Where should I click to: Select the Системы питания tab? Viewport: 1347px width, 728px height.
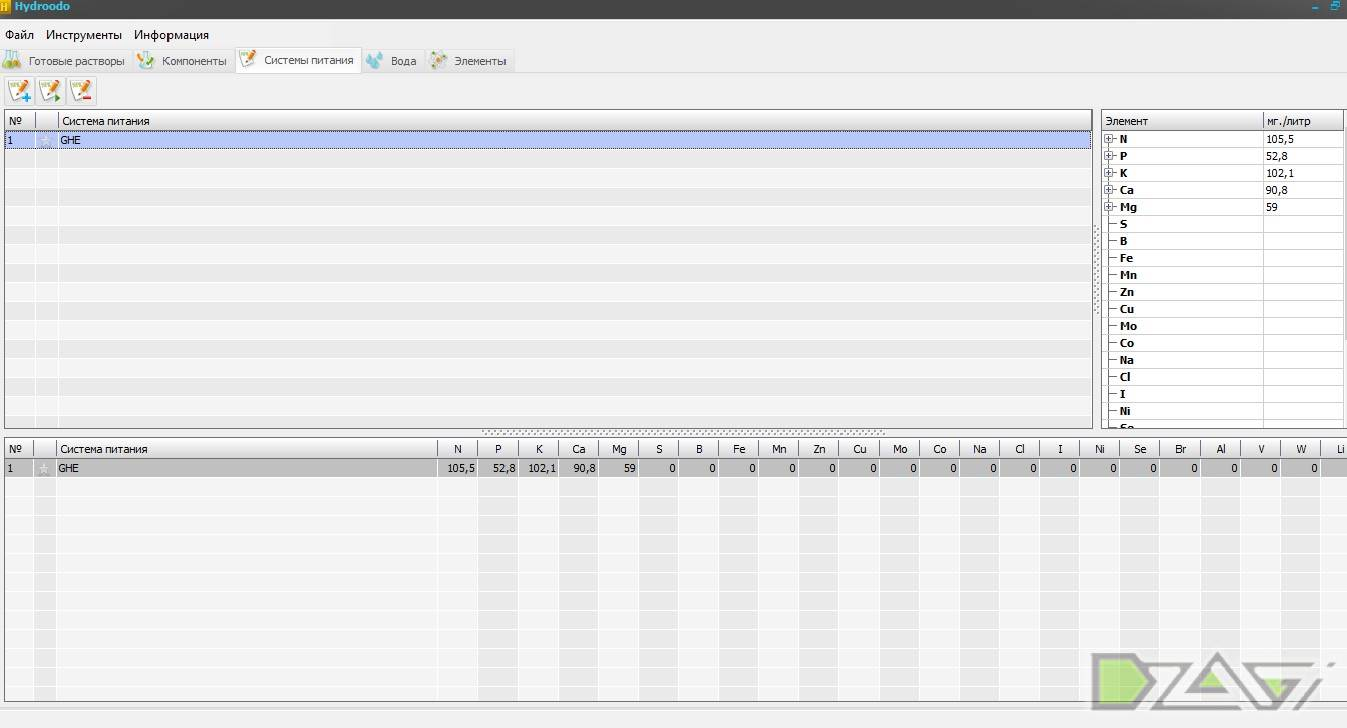298,60
